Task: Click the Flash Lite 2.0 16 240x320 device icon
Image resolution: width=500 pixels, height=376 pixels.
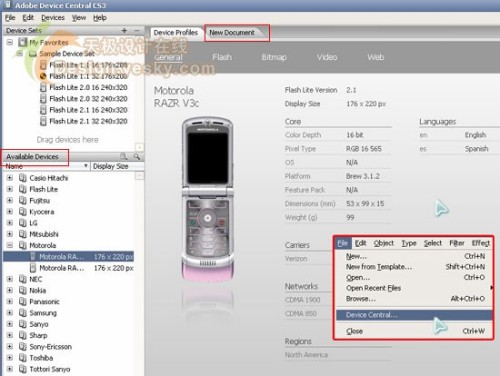Action: click(43, 87)
